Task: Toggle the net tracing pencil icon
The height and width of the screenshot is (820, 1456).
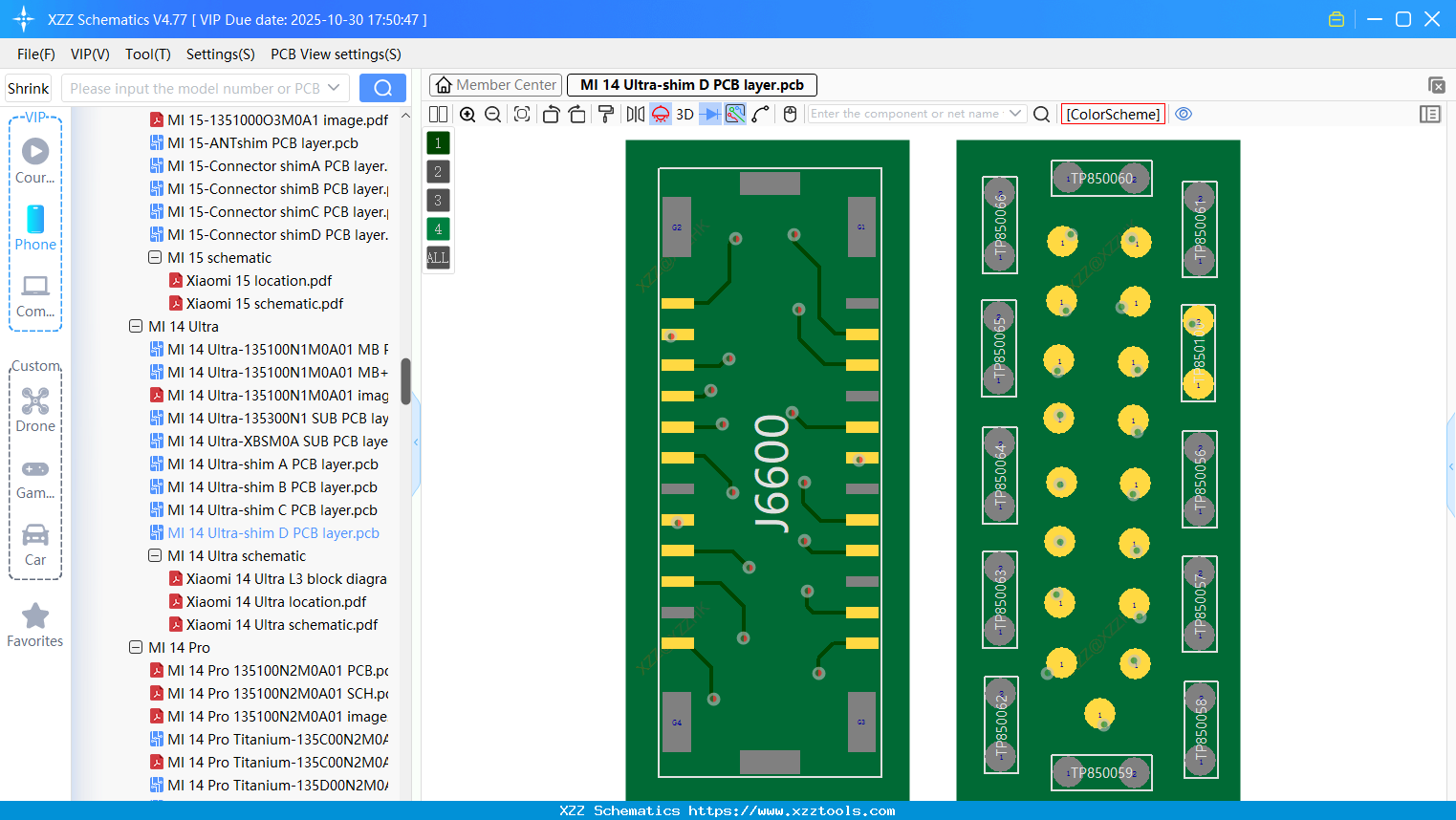Action: pos(760,114)
